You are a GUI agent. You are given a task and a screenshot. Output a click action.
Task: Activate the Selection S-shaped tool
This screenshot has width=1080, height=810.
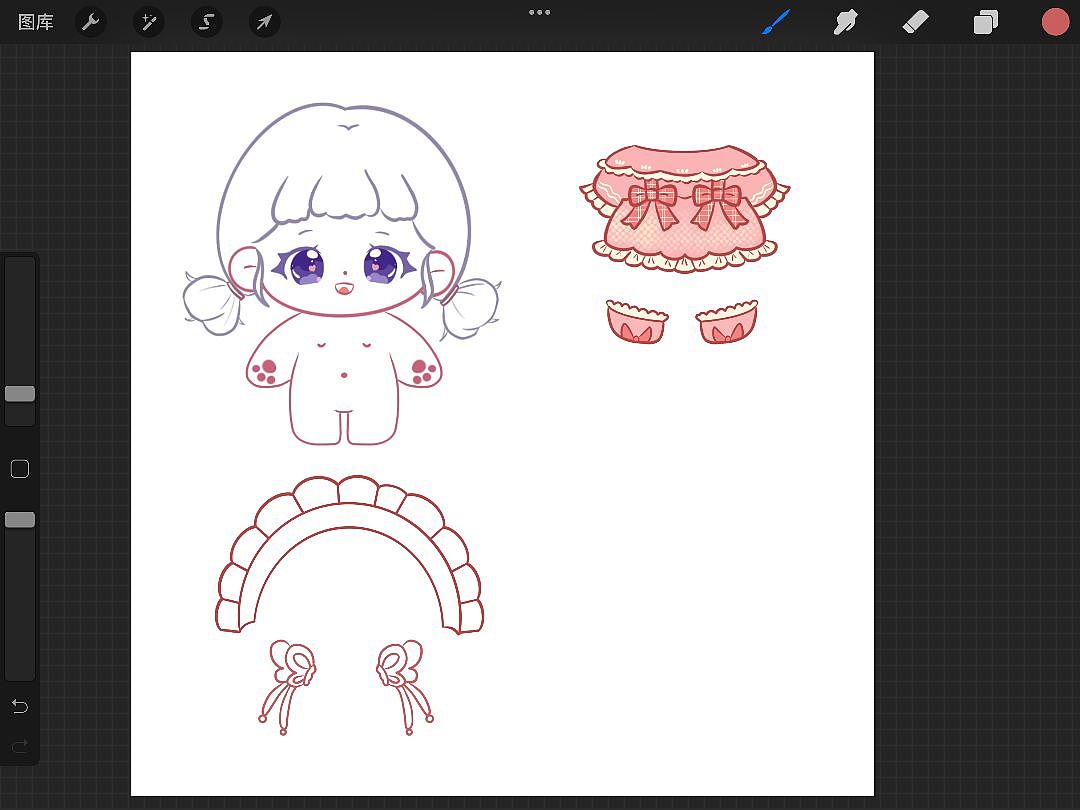tap(206, 22)
